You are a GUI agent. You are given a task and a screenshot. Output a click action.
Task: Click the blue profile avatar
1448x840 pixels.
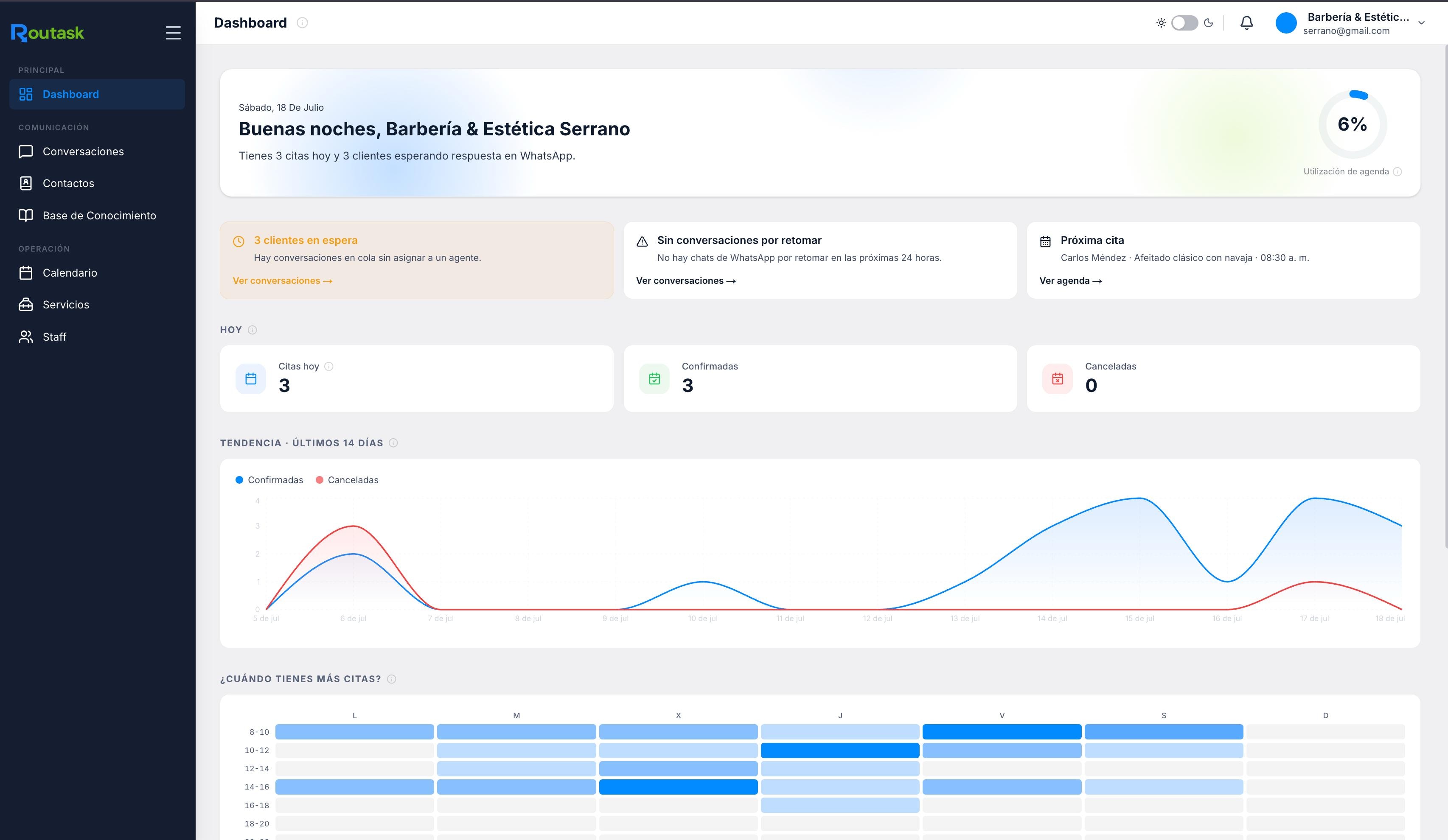(x=1286, y=23)
